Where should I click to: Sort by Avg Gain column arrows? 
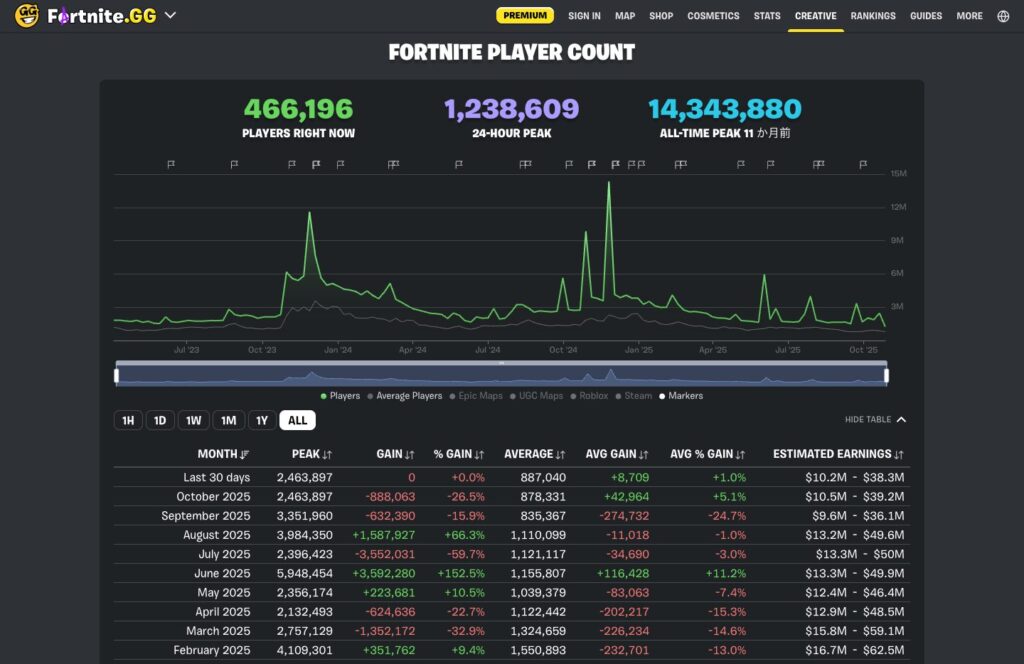pyautogui.click(x=643, y=455)
